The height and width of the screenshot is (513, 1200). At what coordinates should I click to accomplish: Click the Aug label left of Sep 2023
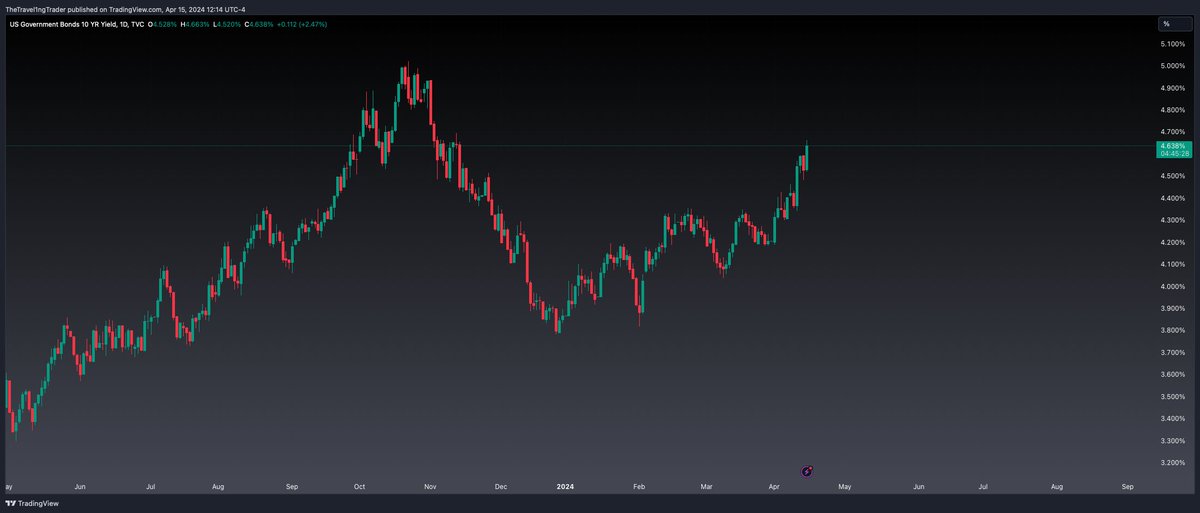click(218, 486)
